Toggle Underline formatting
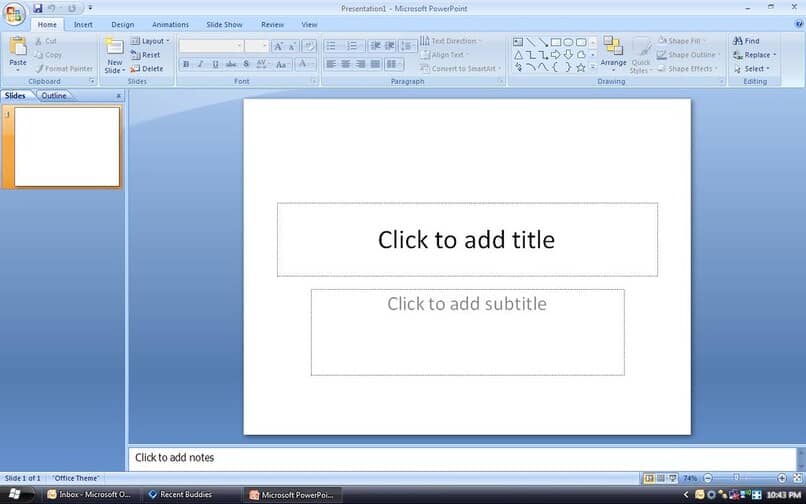This screenshot has height=504, width=806. tap(215, 65)
